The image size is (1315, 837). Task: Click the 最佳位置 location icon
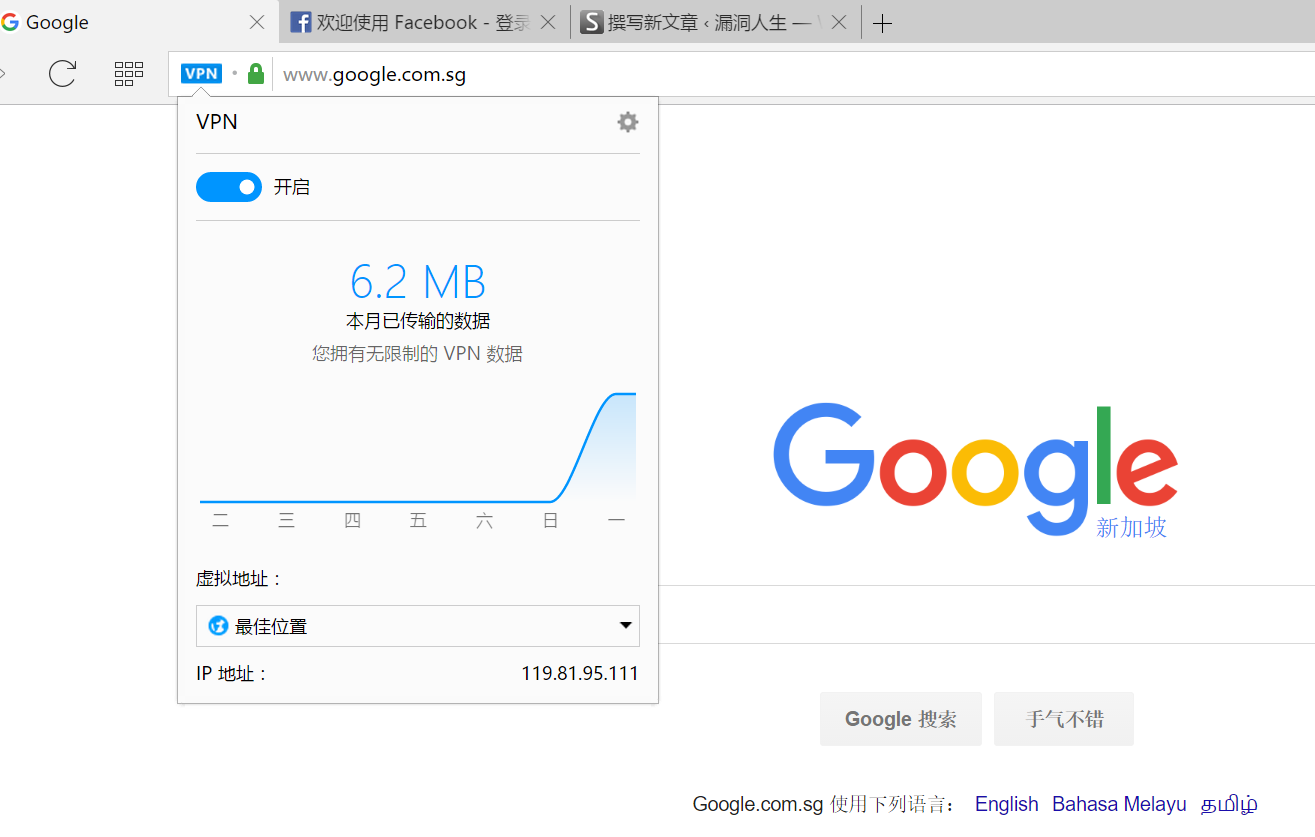point(218,626)
